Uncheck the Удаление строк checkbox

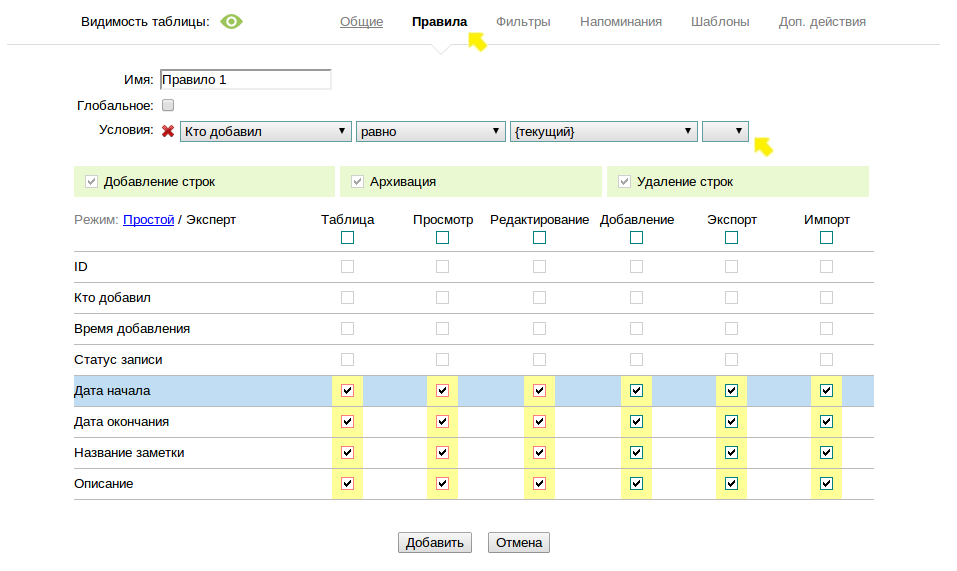pos(624,182)
